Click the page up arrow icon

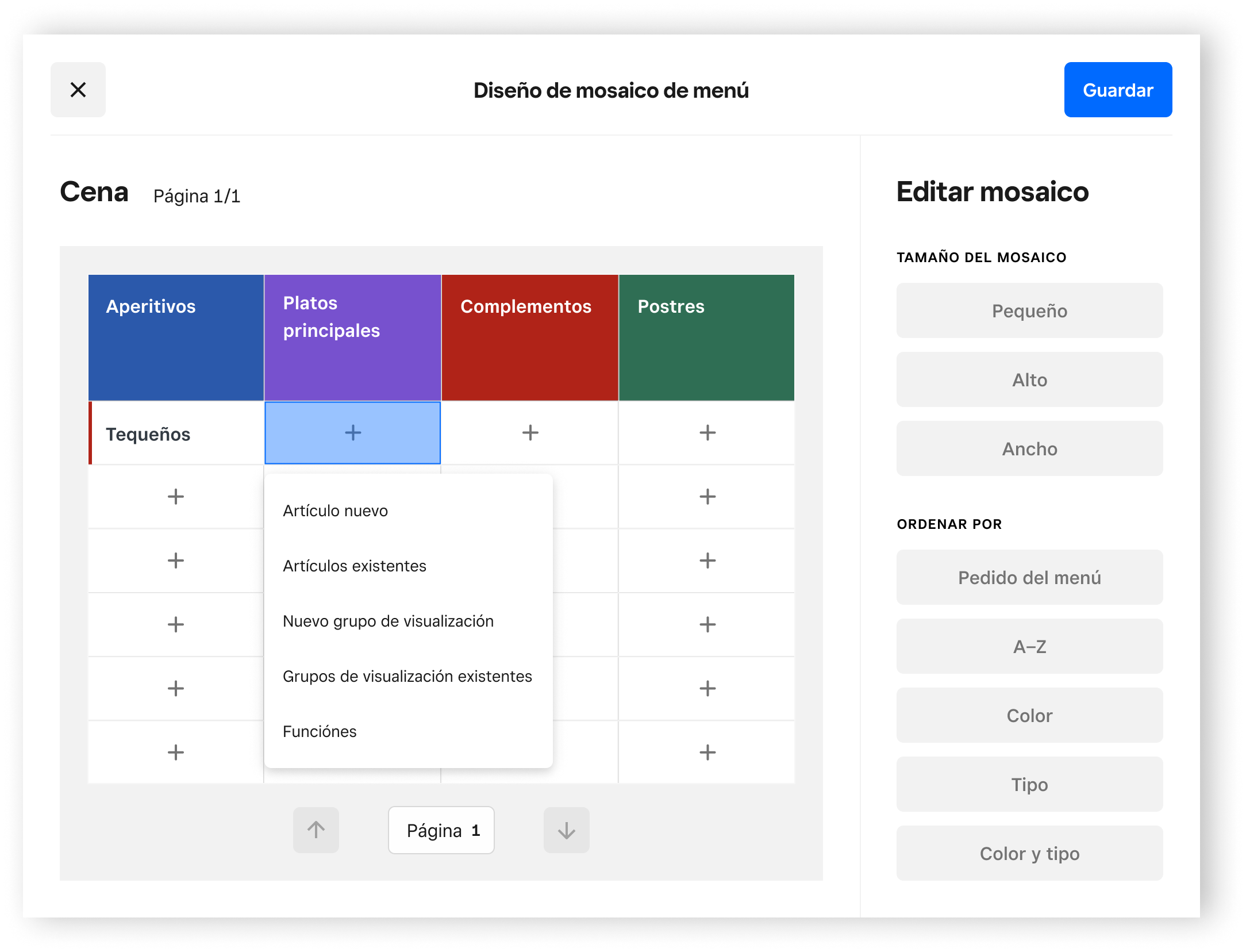pos(316,830)
